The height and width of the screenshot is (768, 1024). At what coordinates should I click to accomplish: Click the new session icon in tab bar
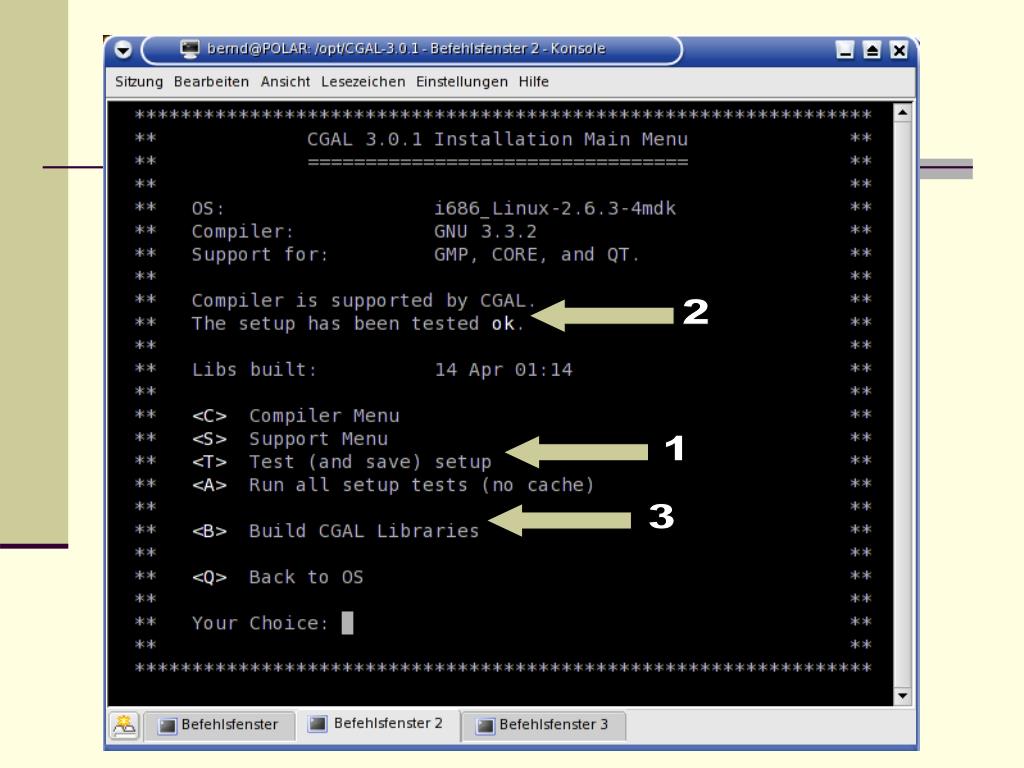click(124, 725)
